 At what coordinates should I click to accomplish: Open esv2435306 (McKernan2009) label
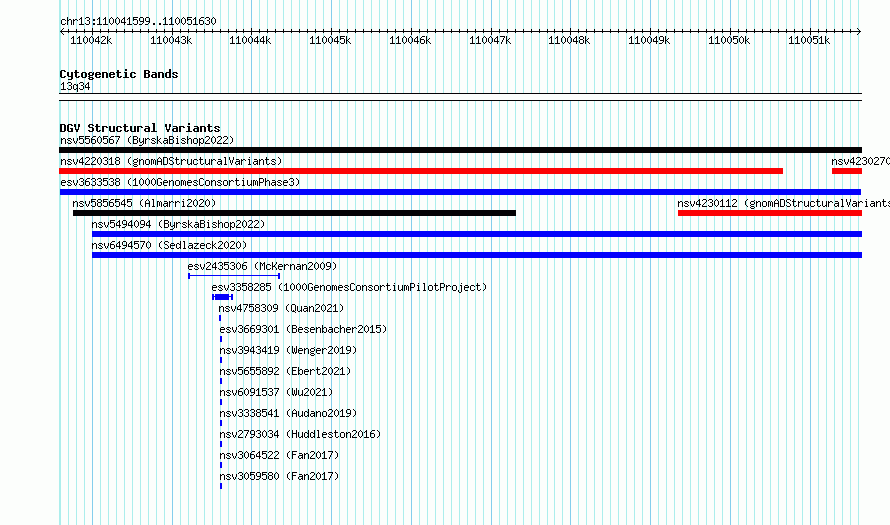click(262, 266)
